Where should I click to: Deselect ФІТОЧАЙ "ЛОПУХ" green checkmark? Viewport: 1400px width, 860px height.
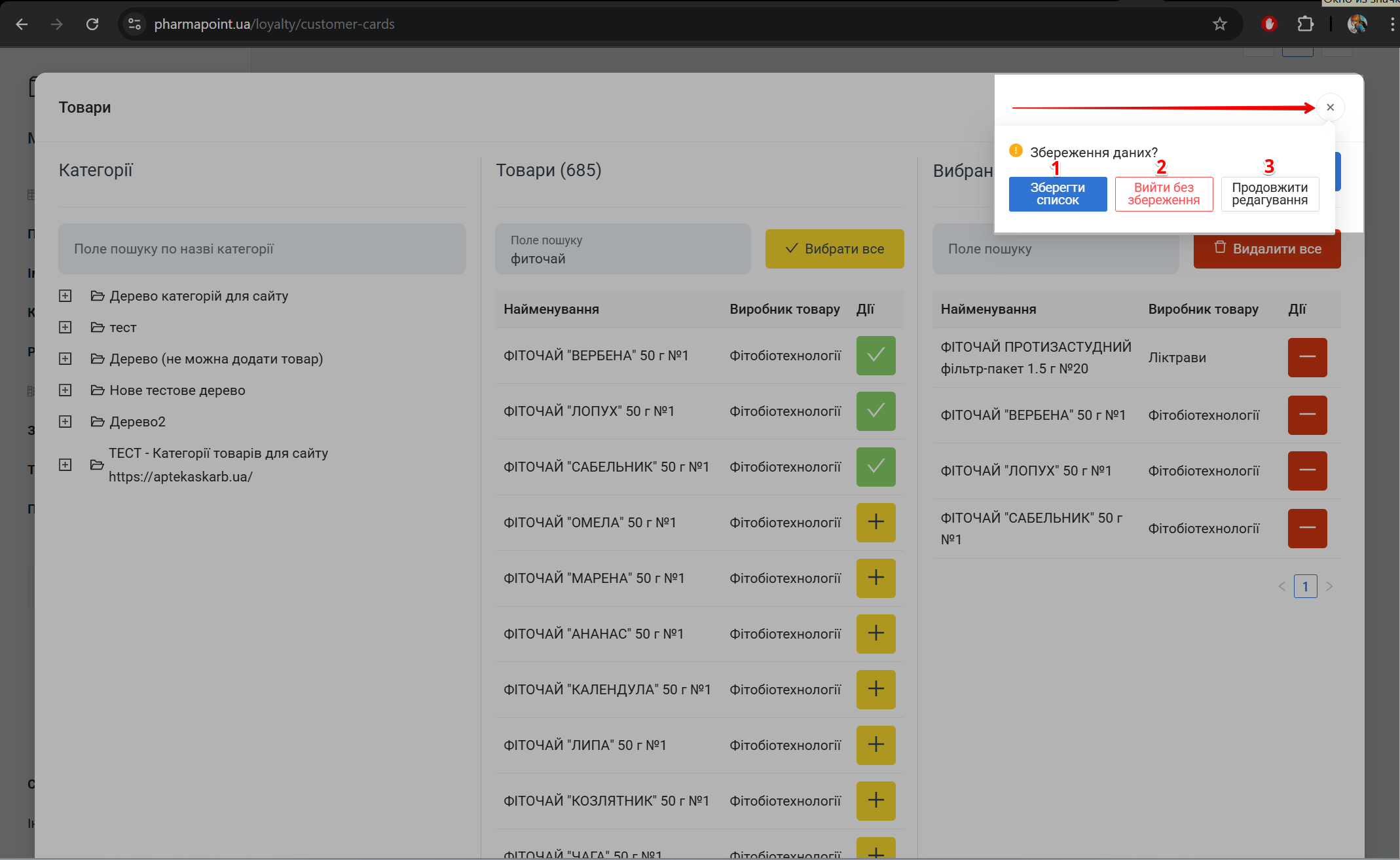(x=875, y=411)
